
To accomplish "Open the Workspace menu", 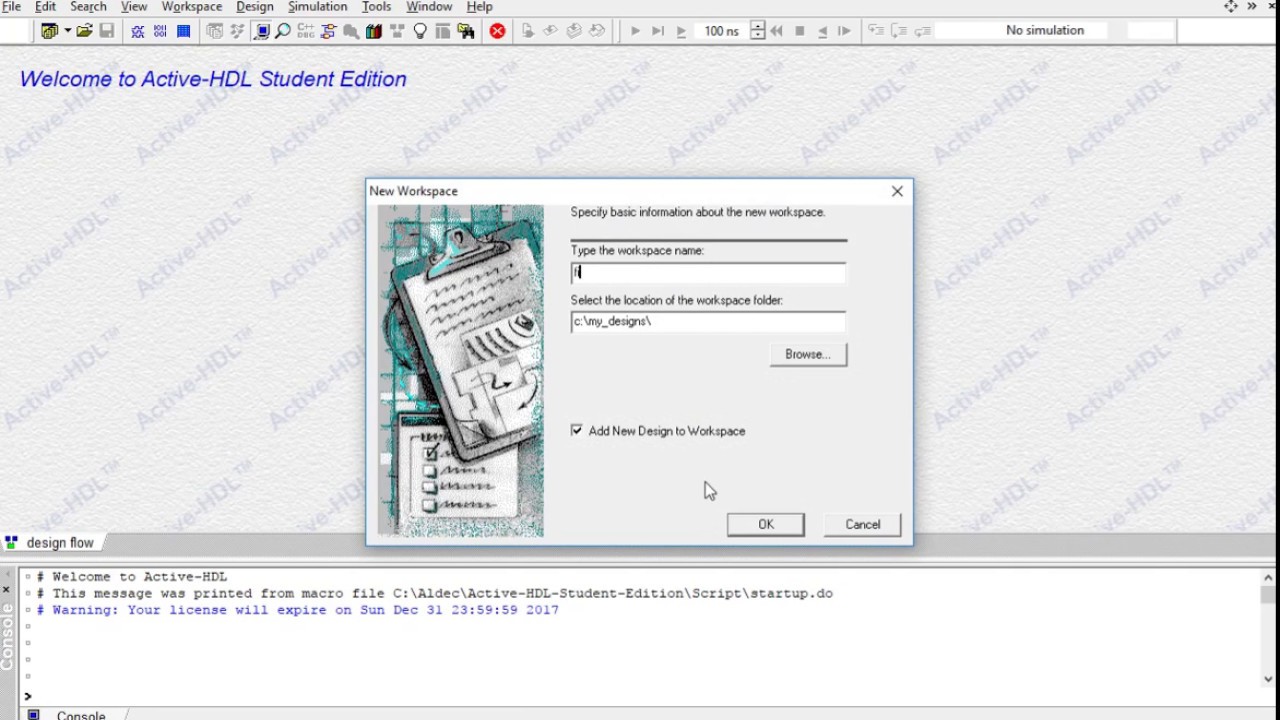I will click(192, 7).
